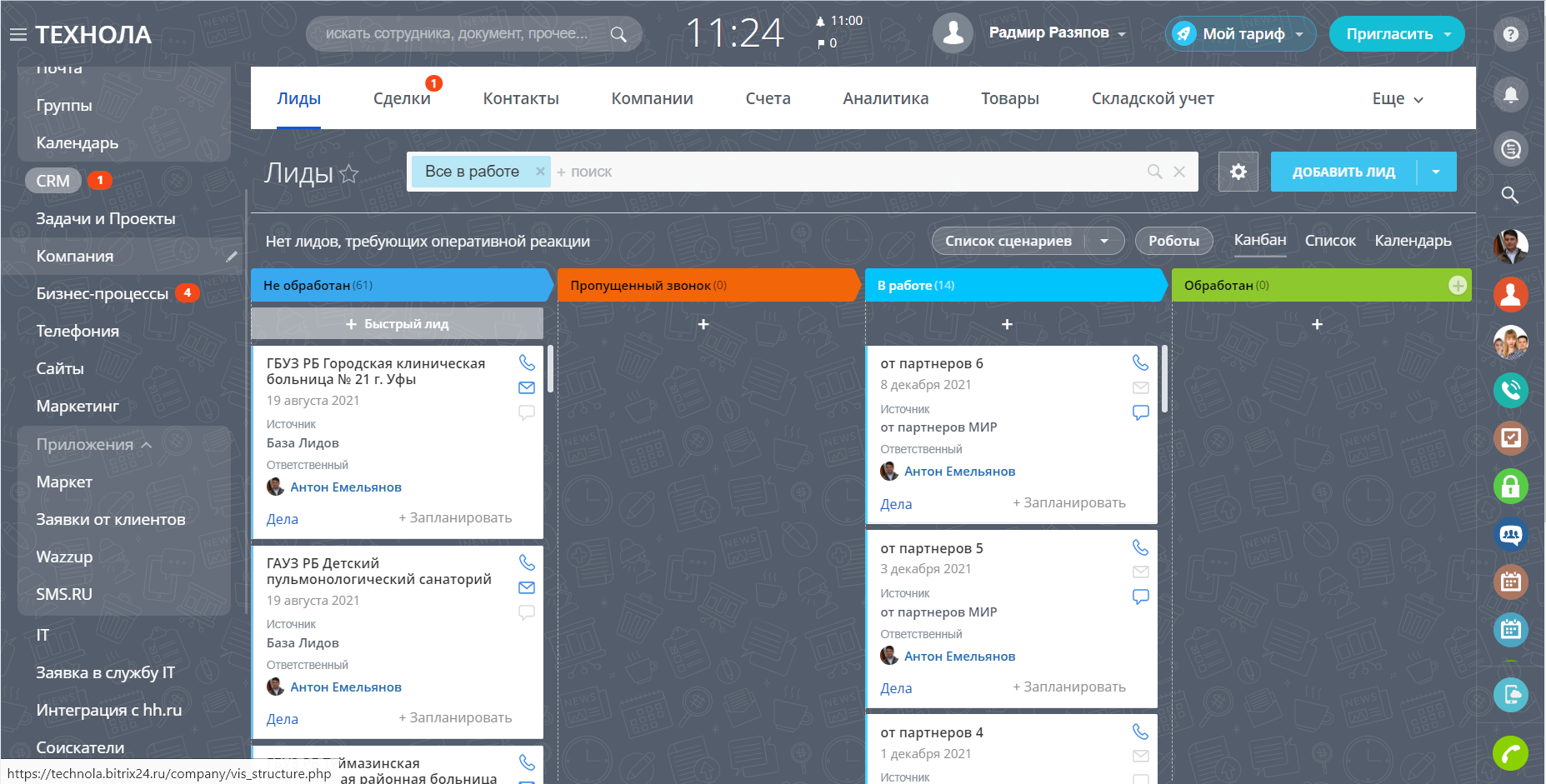Add Лиды page to favorites with star
This screenshot has height=784, width=1546.
tap(349, 173)
